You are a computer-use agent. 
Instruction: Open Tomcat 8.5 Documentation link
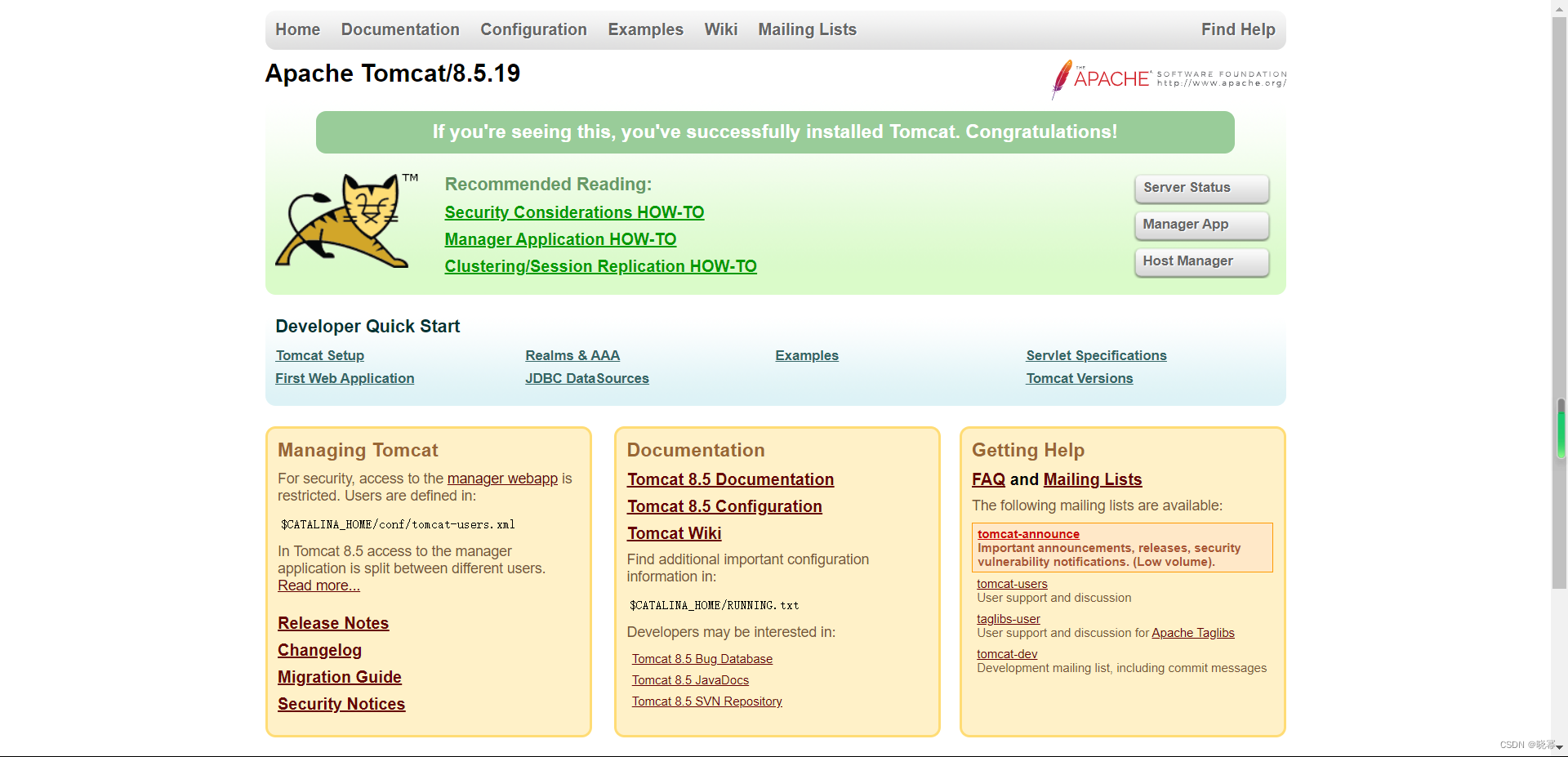(730, 479)
